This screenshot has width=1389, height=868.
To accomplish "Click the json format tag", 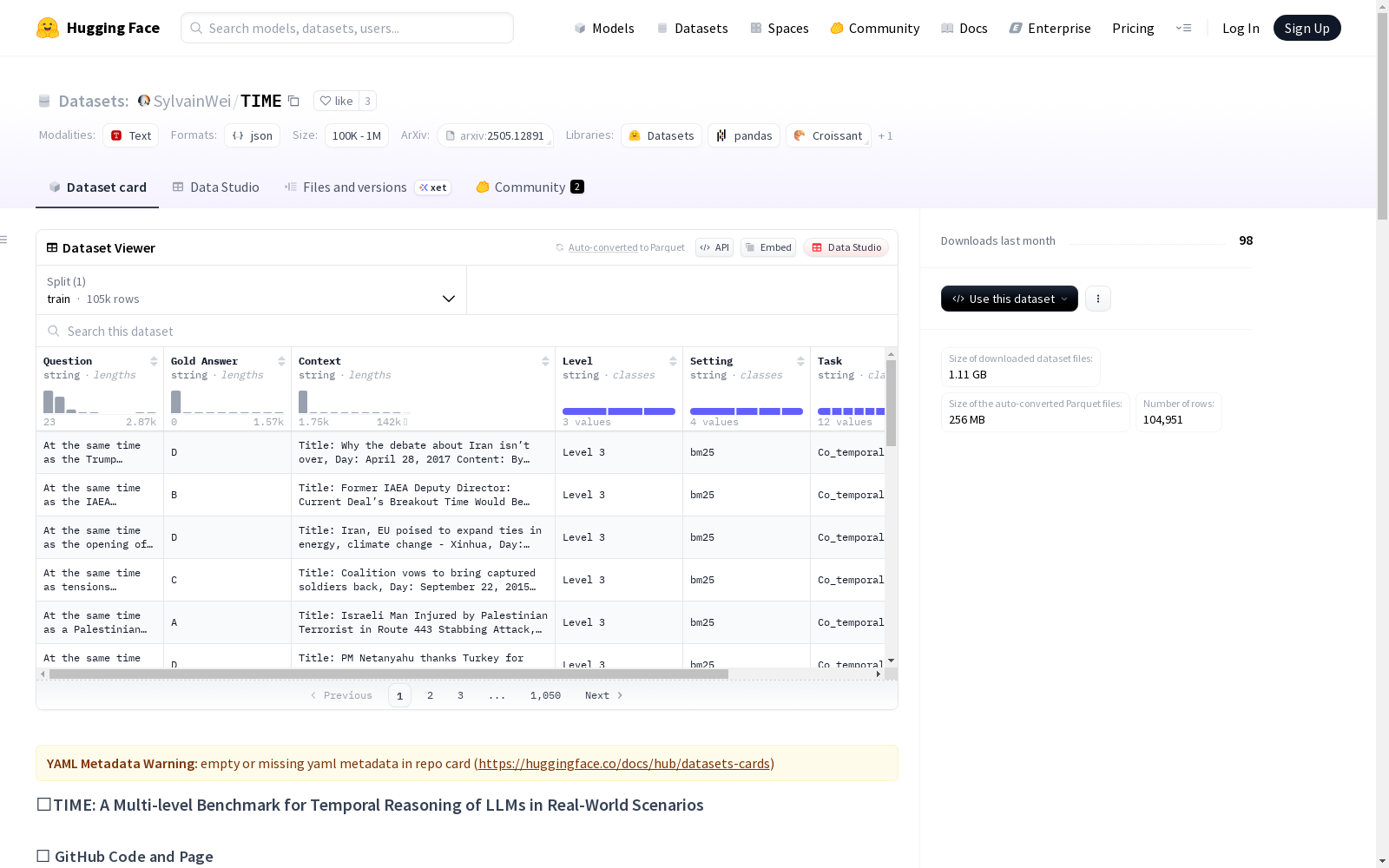I will tap(253, 135).
